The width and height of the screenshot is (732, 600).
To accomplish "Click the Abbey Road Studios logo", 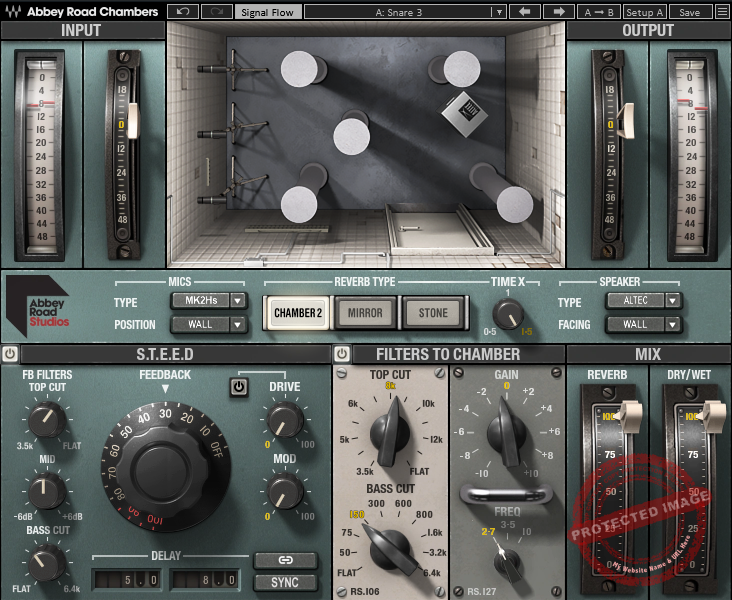I will point(38,306).
